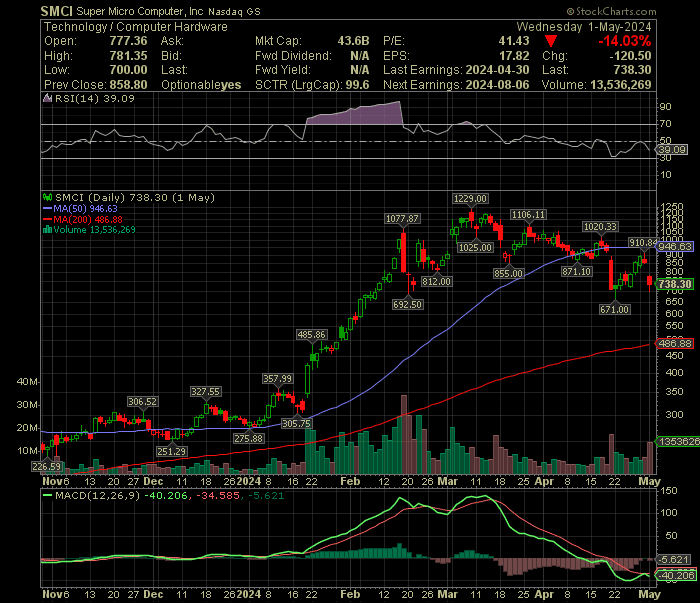Click the Low price 700.00
The image size is (700, 603).
click(x=129, y=70)
